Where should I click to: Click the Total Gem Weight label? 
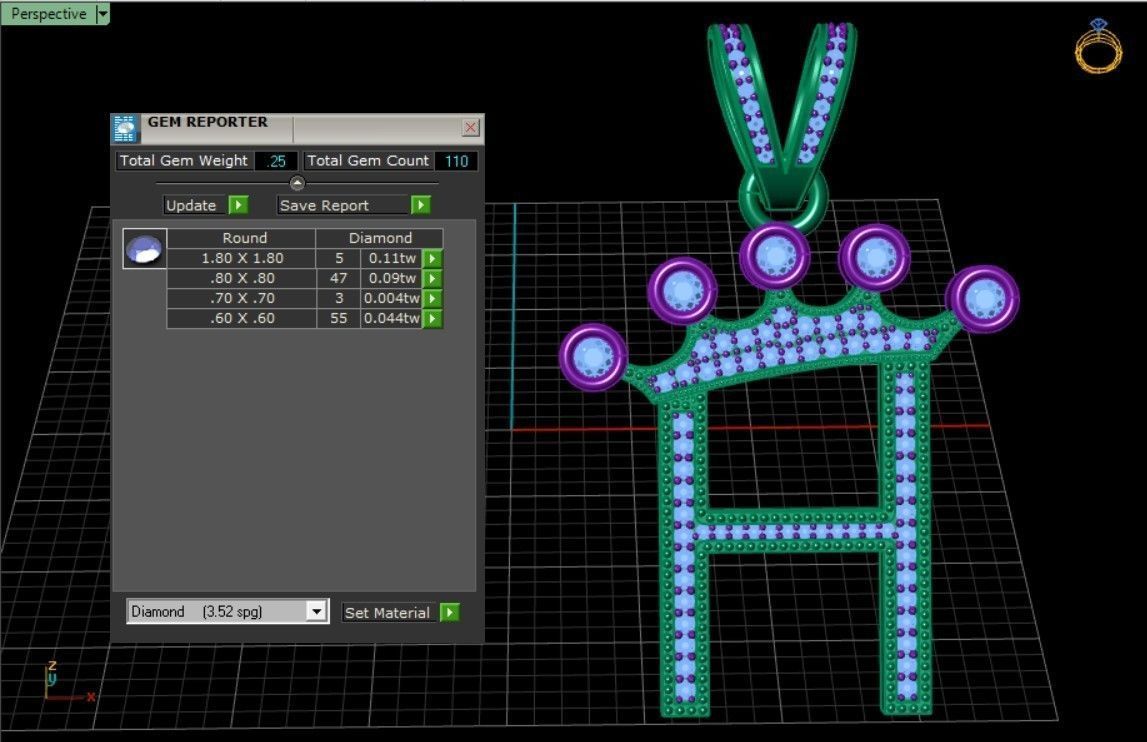pyautogui.click(x=184, y=161)
